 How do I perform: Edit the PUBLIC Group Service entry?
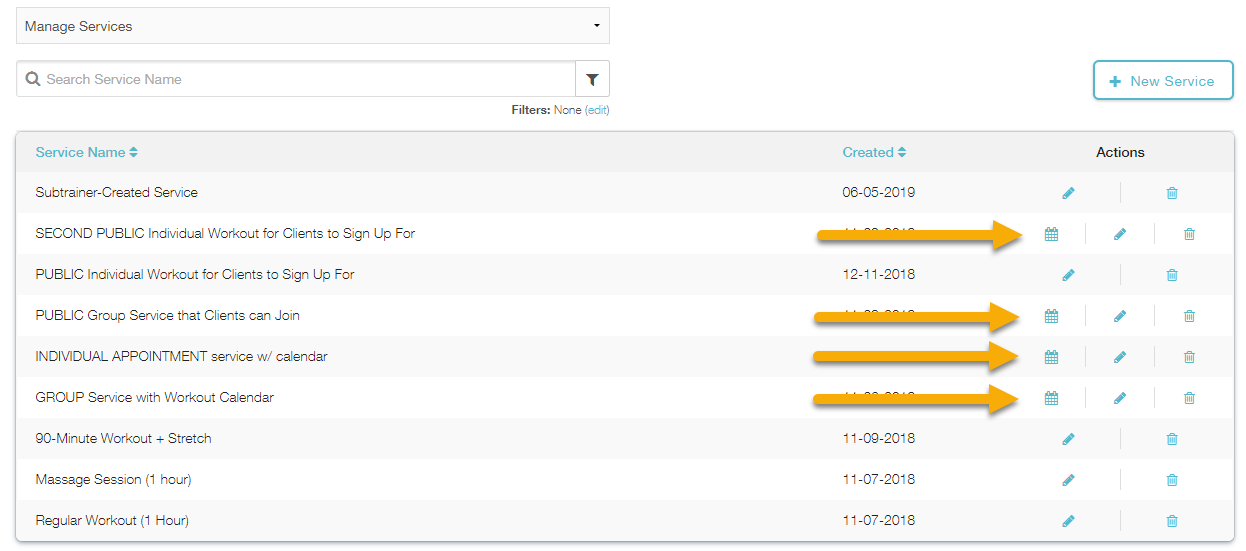(1120, 316)
